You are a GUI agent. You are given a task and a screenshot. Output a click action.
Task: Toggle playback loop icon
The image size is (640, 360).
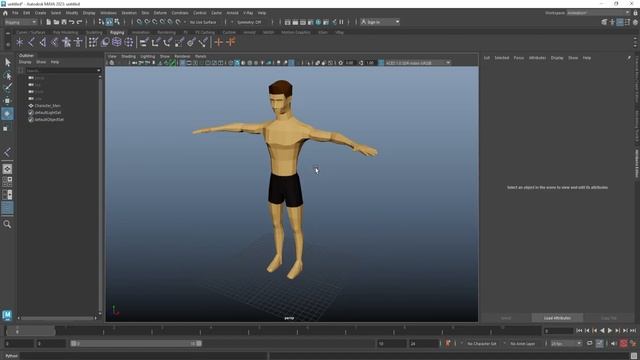tap(589, 344)
